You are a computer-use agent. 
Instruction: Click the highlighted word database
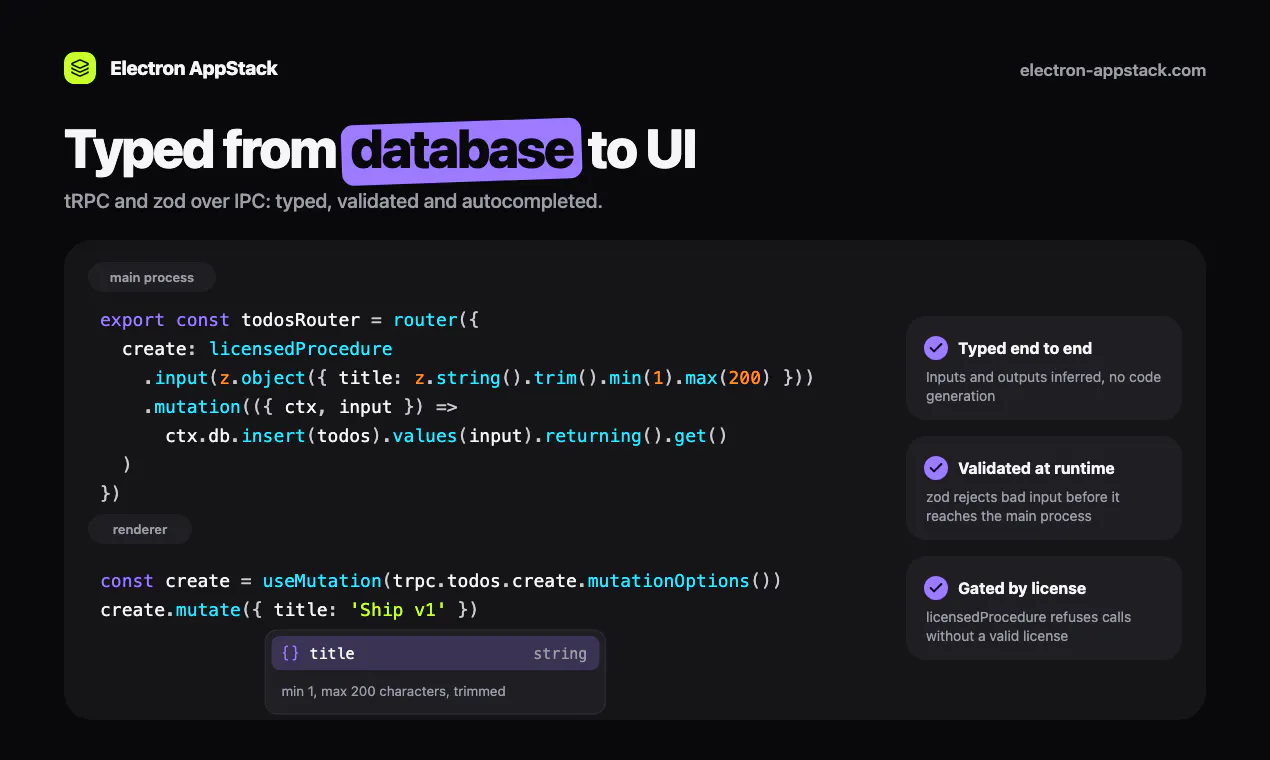click(x=461, y=151)
